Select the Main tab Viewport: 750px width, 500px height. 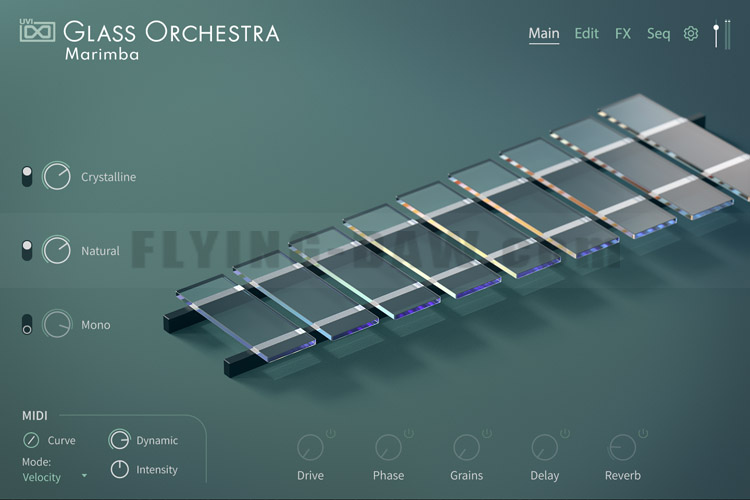pyautogui.click(x=544, y=34)
